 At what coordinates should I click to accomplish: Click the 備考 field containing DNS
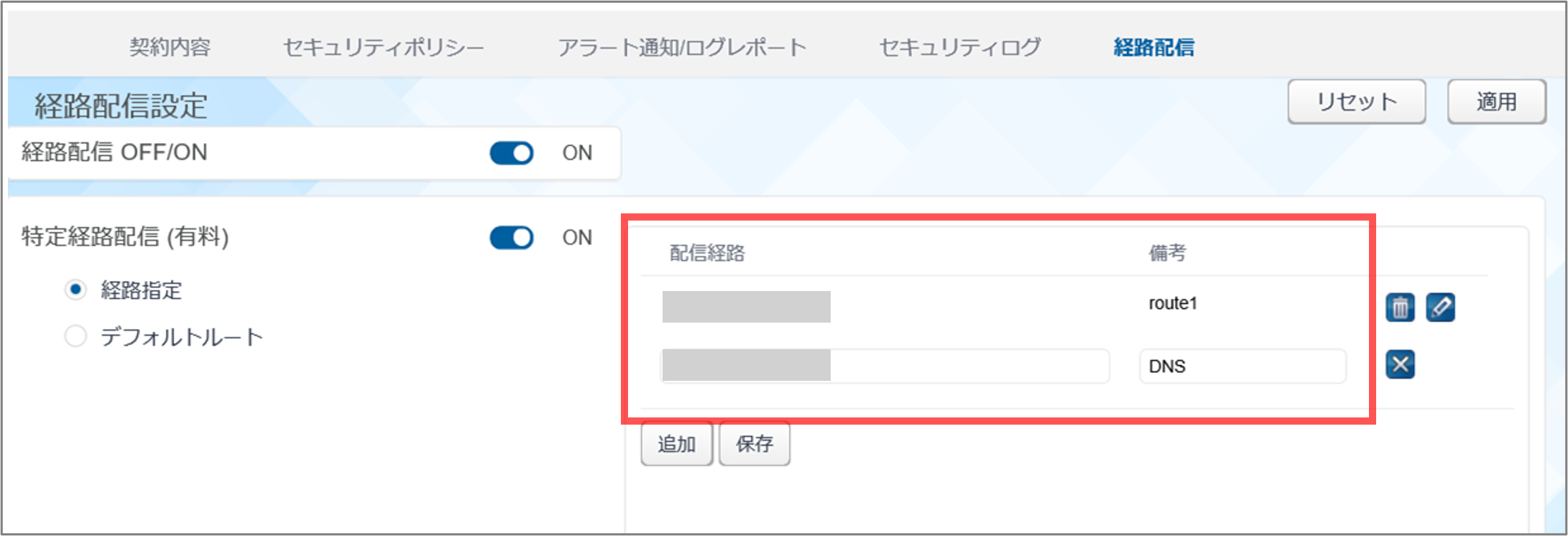[1242, 366]
